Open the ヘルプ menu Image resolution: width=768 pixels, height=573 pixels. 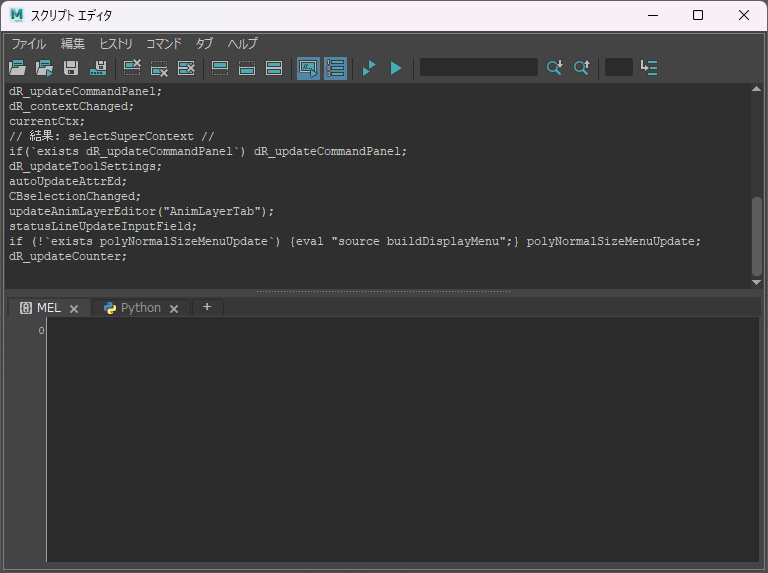click(x=242, y=44)
